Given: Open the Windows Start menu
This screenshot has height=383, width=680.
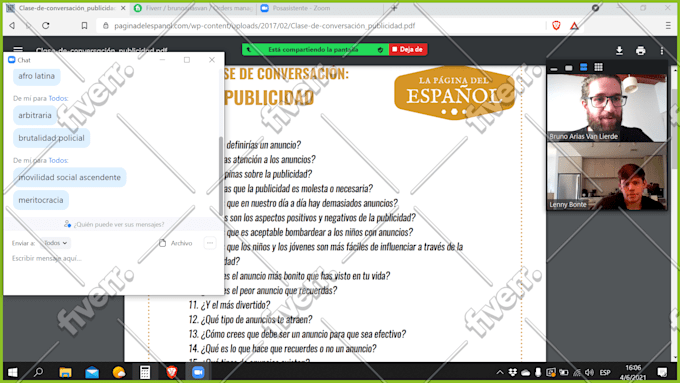Looking at the screenshot, I should pyautogui.click(x=13, y=372).
